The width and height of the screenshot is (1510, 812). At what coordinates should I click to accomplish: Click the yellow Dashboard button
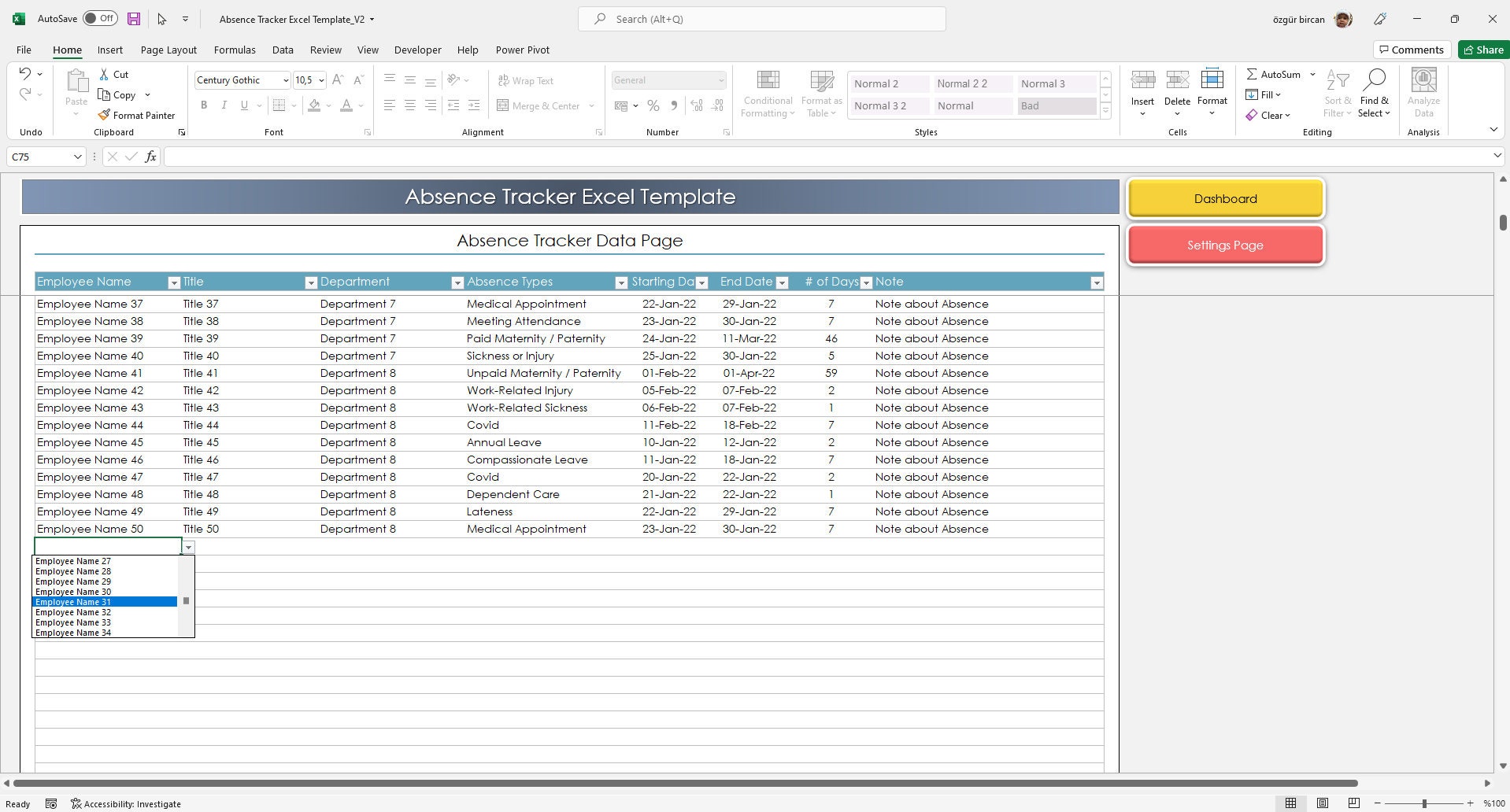click(1225, 198)
